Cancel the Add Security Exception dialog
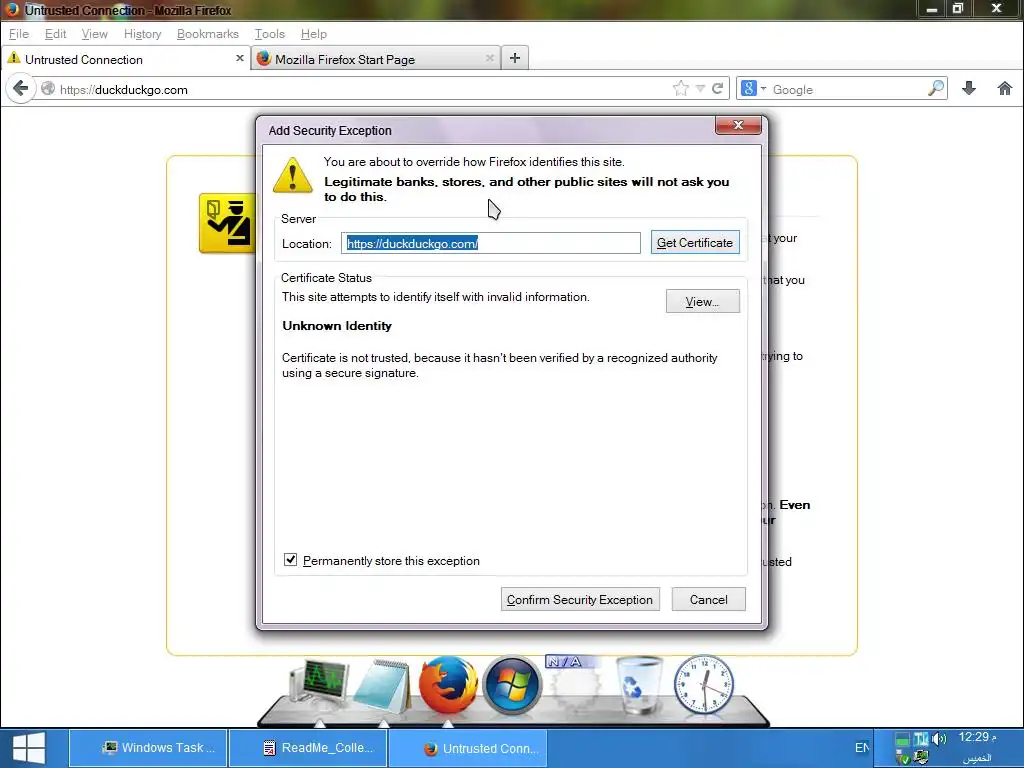Screen dimensions: 1024x768 (x=709, y=599)
